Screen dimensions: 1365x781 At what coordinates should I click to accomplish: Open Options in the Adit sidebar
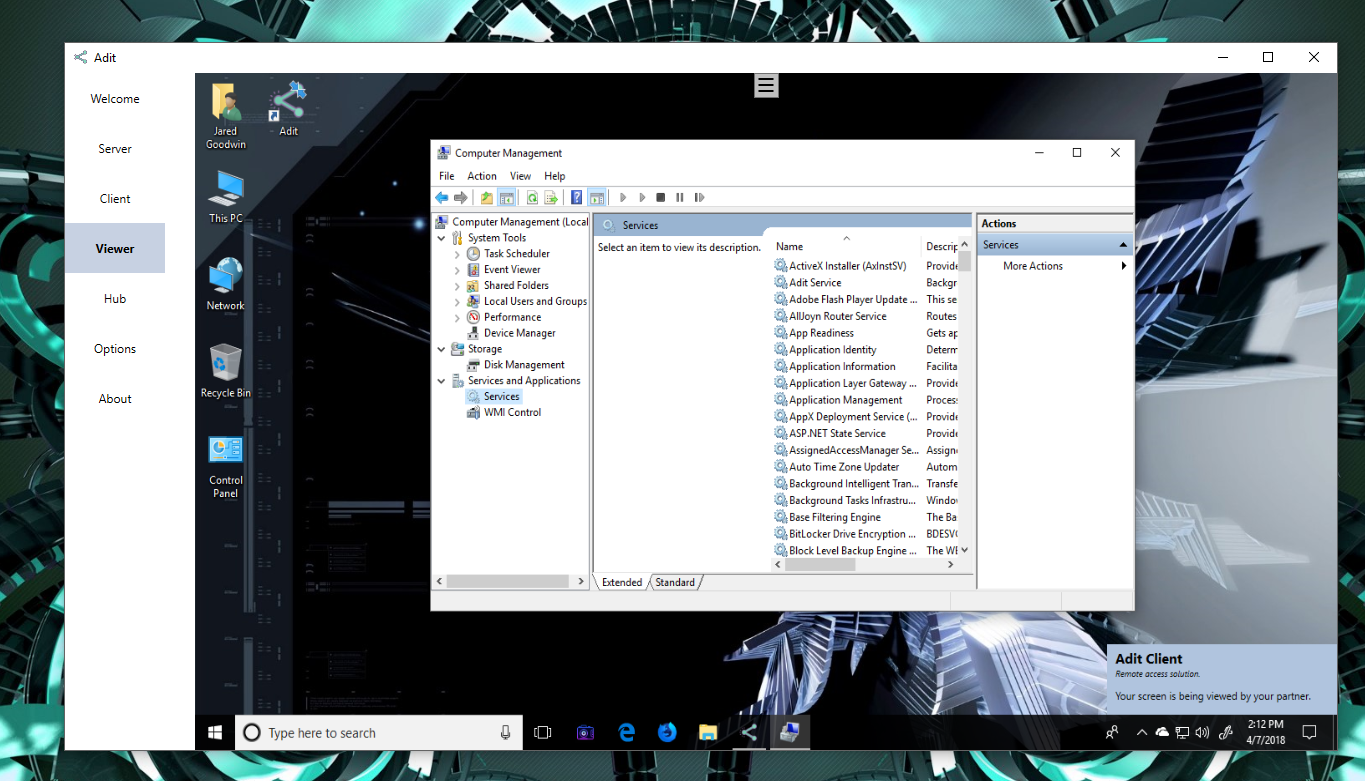114,348
